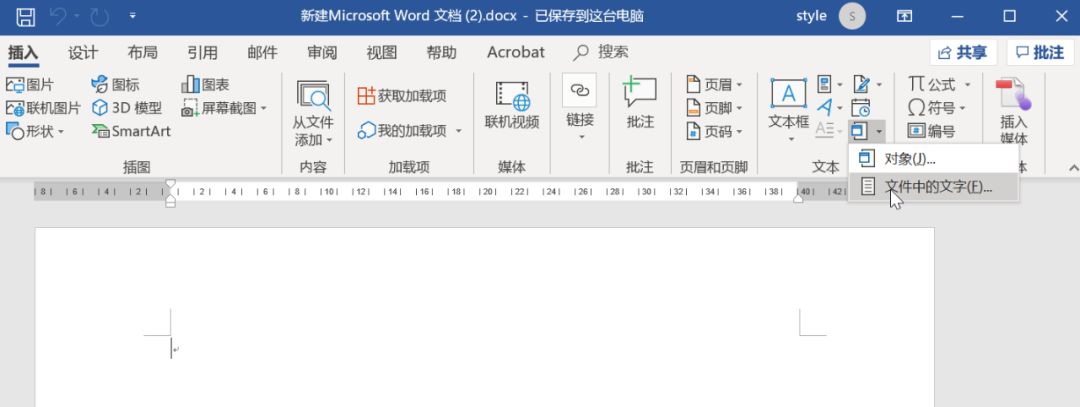
Task: Click inside the document page body
Action: [484, 317]
